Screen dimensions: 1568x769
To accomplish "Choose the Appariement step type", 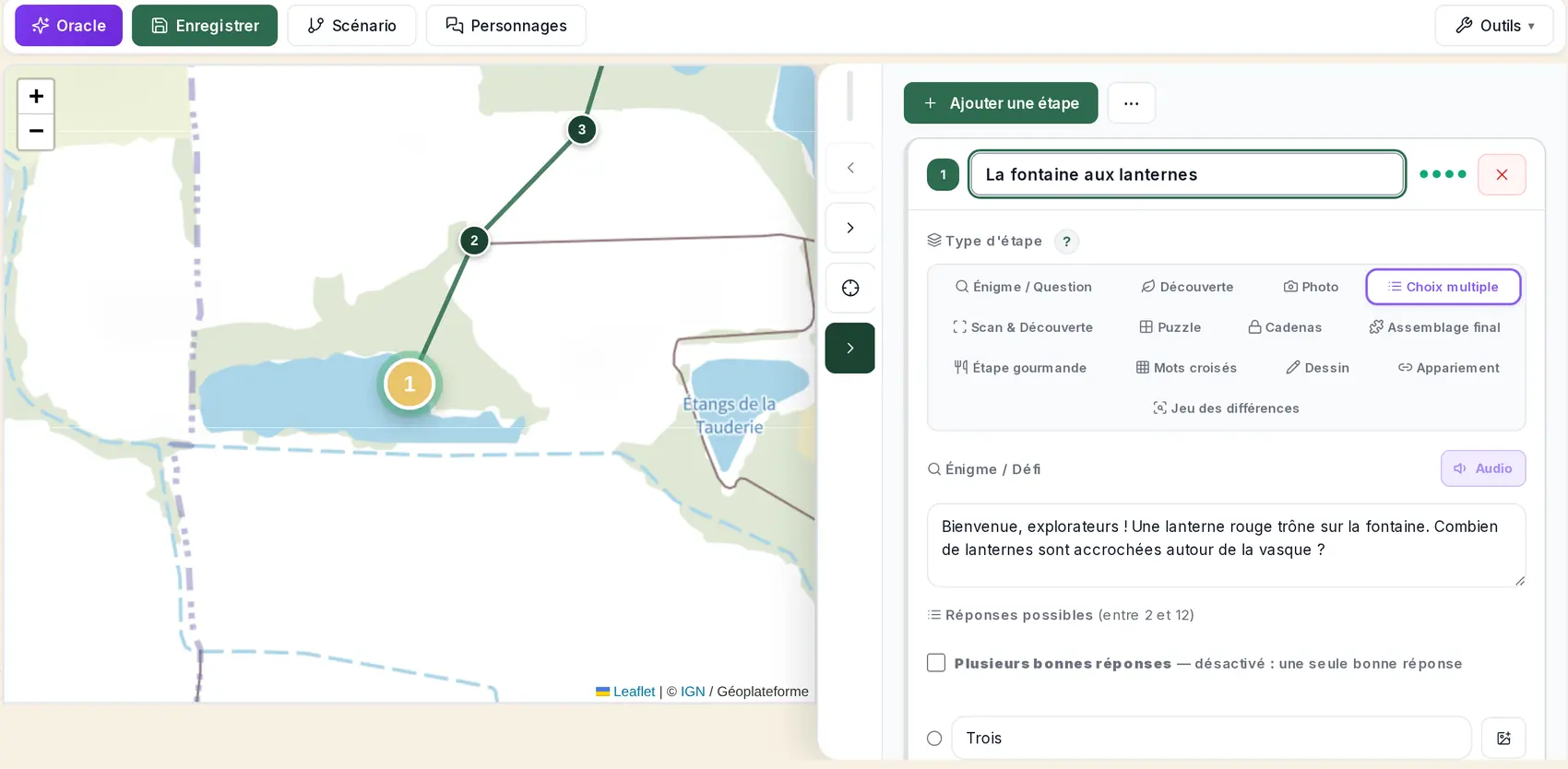I will point(1449,368).
